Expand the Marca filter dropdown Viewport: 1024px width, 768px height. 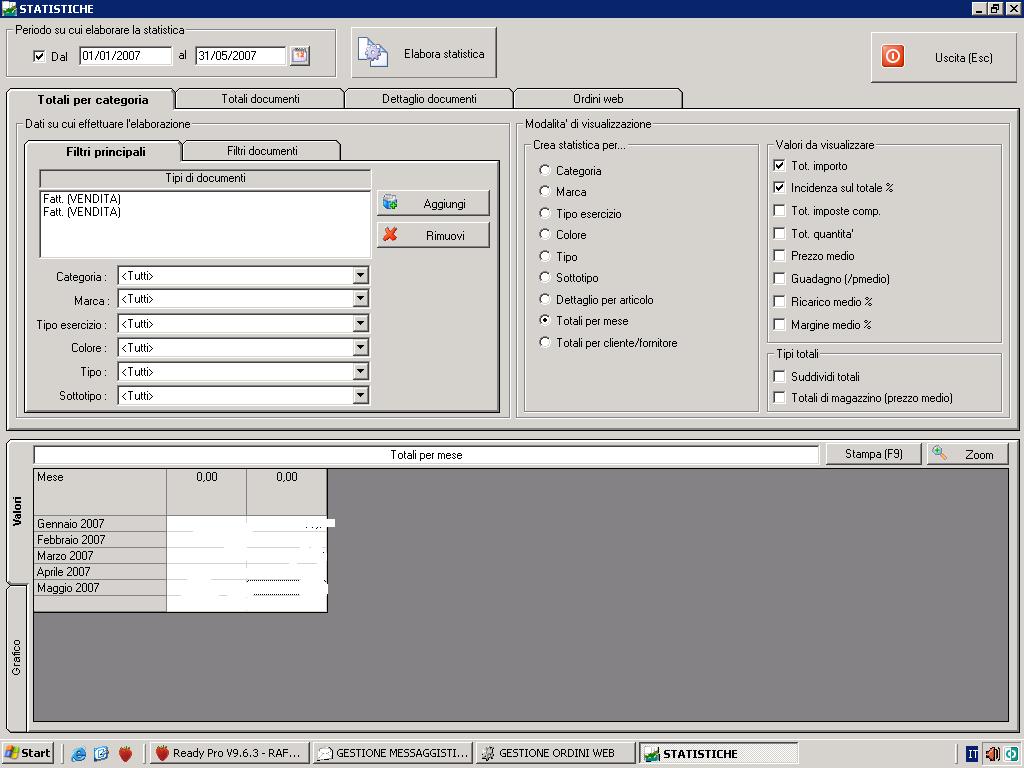pyautogui.click(x=360, y=298)
